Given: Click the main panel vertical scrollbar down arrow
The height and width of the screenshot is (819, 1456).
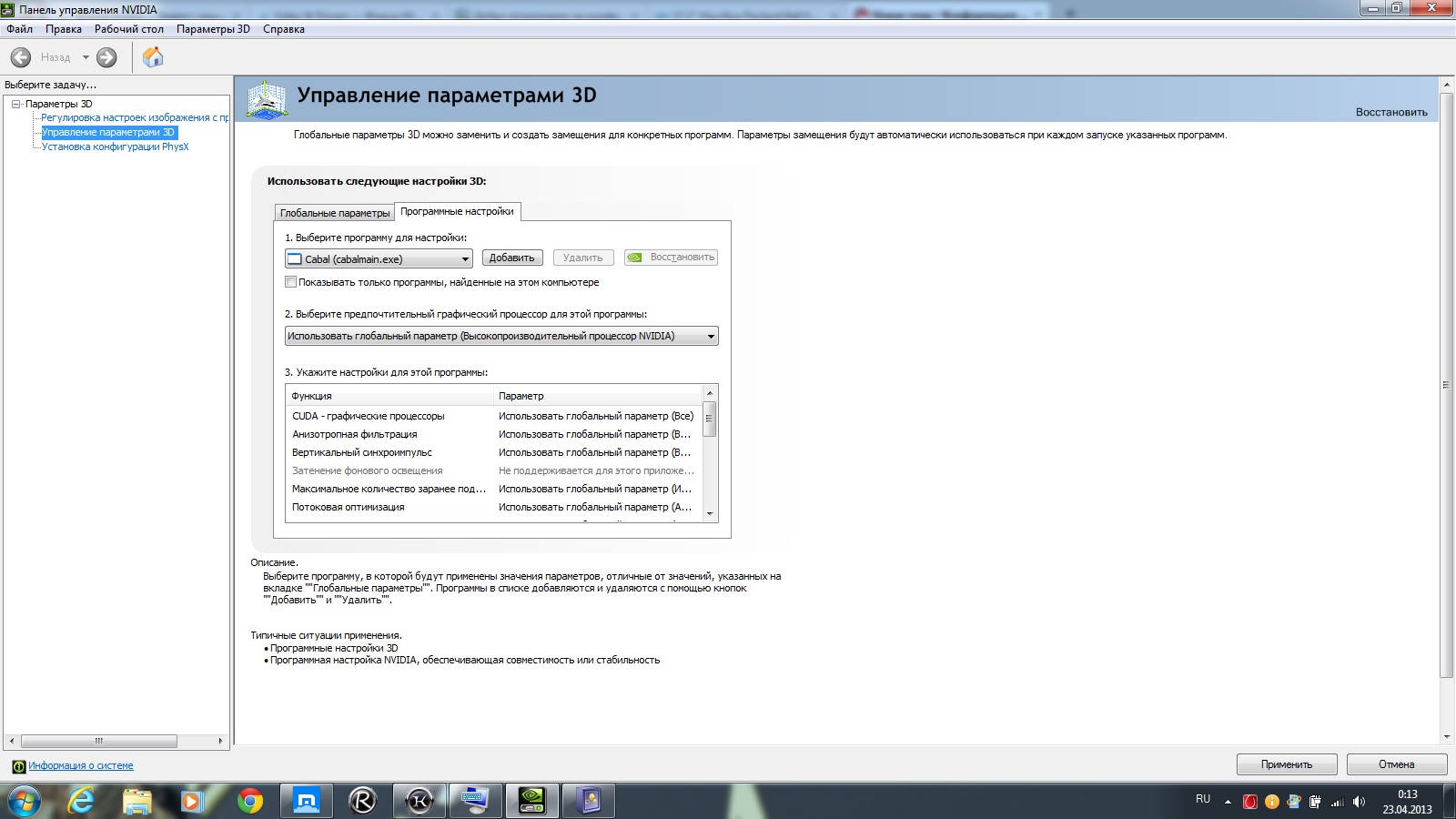Looking at the screenshot, I should coord(1447,737).
